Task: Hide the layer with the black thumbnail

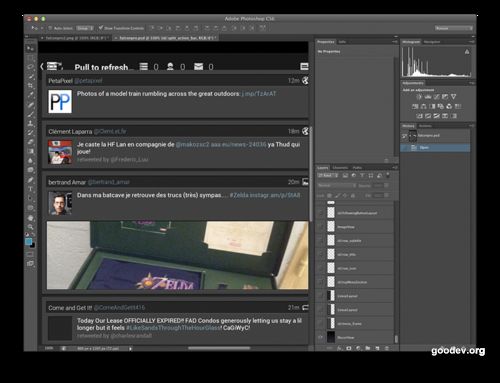Action: [320, 337]
